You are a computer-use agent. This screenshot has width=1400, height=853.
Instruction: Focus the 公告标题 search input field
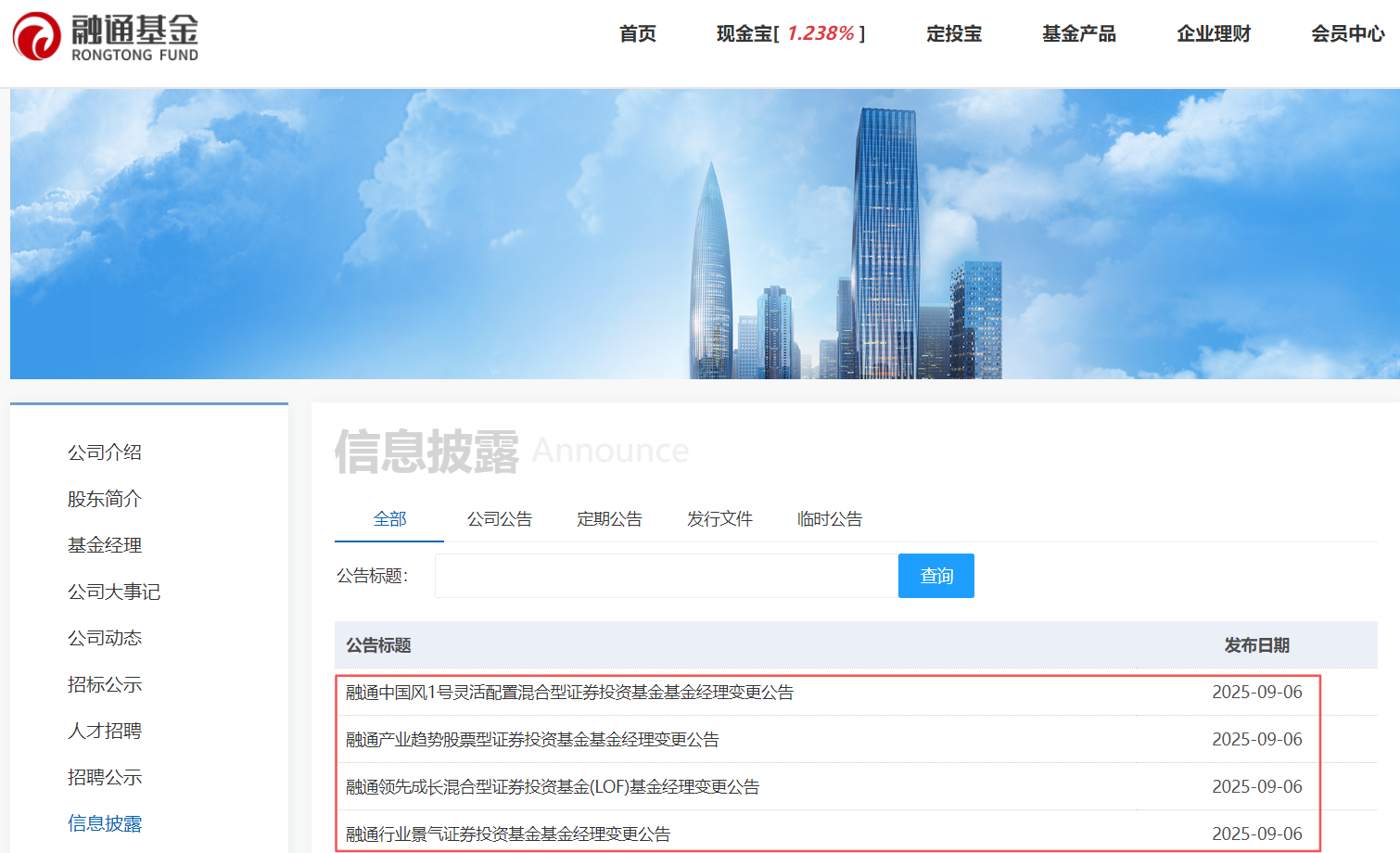[666, 576]
